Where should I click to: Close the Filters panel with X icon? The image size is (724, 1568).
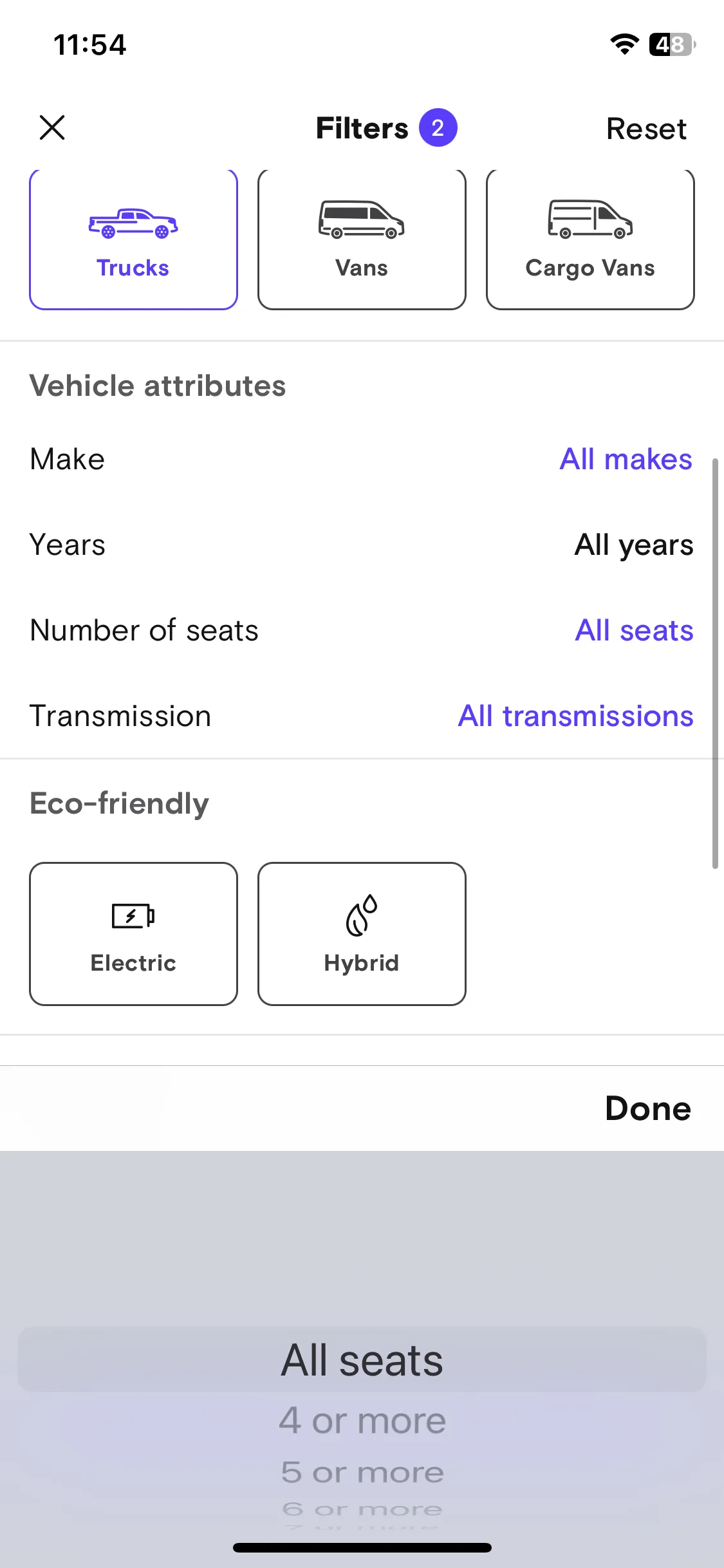[52, 127]
